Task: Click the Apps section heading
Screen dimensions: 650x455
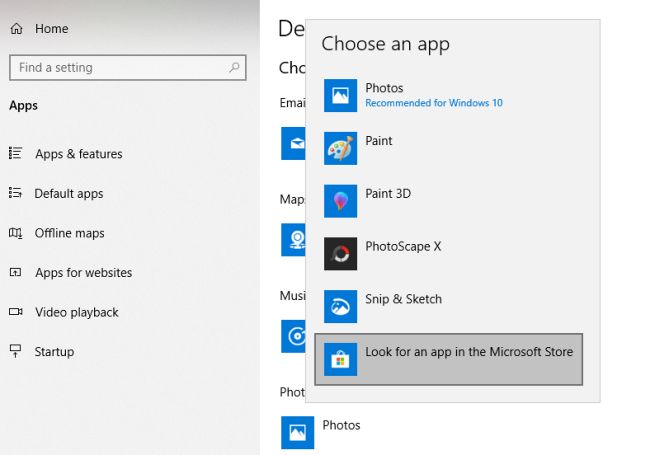Action: click(x=24, y=106)
